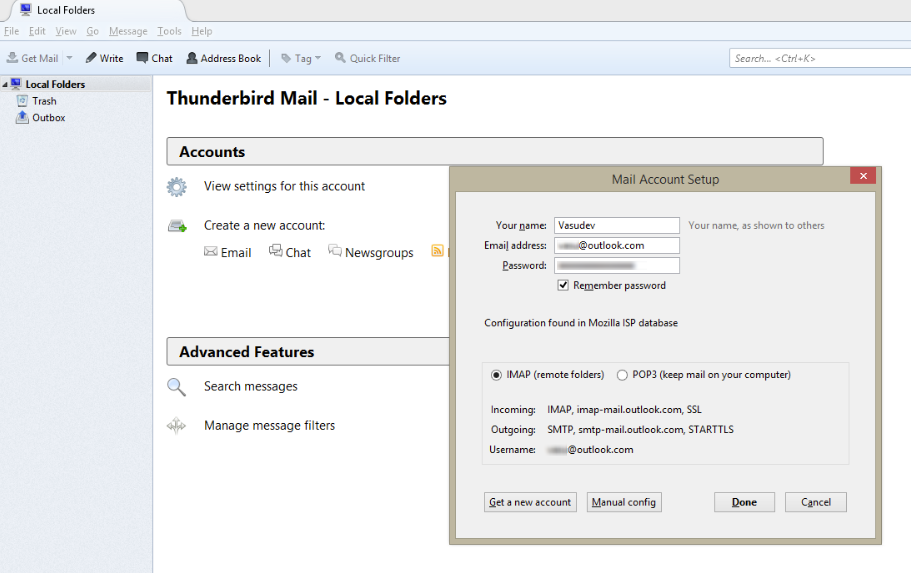This screenshot has height=573, width=911.
Task: Click the Accounts section header
Action: [494, 152]
